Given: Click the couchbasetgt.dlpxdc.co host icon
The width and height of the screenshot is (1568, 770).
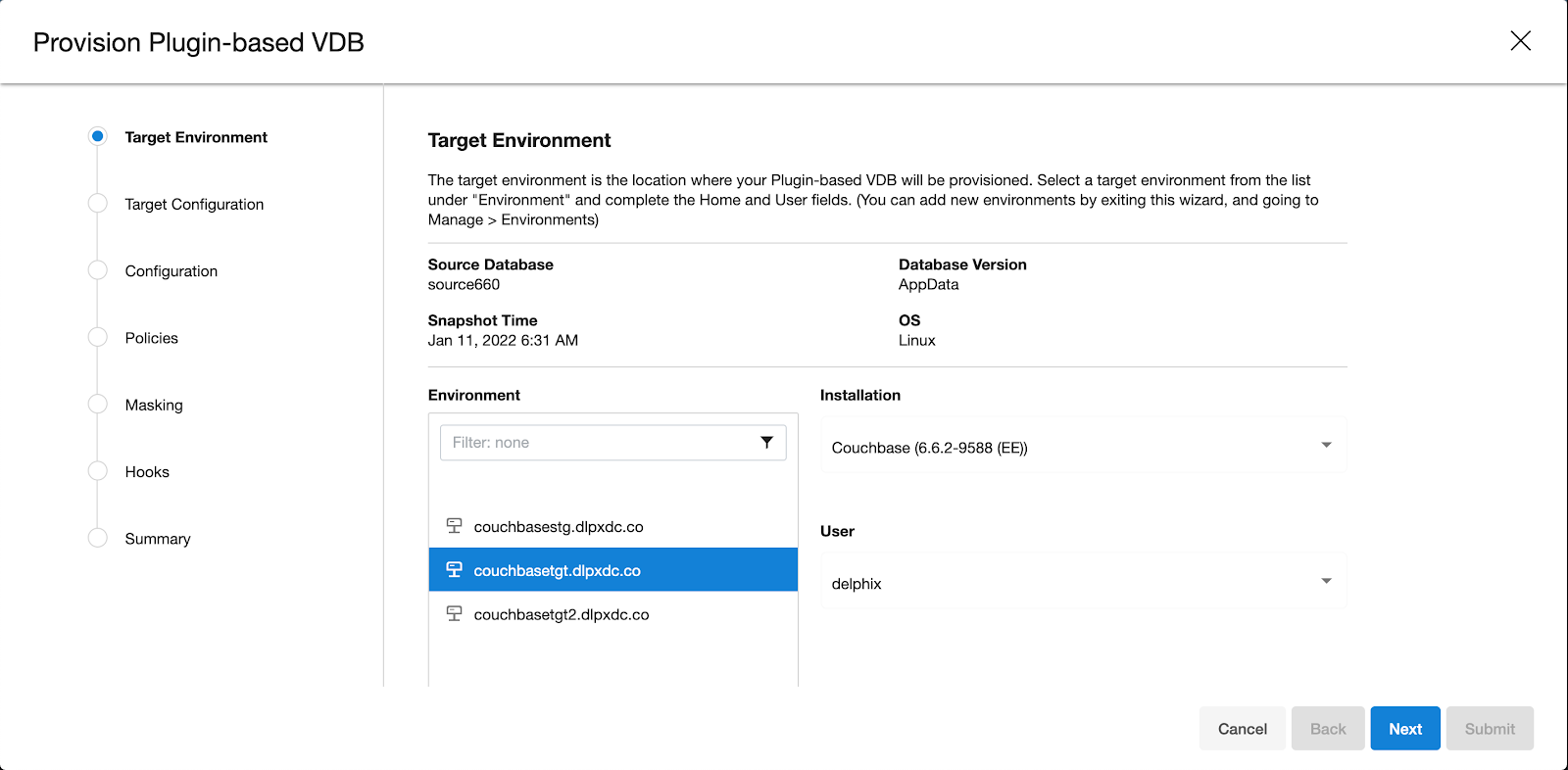Looking at the screenshot, I should pyautogui.click(x=454, y=570).
